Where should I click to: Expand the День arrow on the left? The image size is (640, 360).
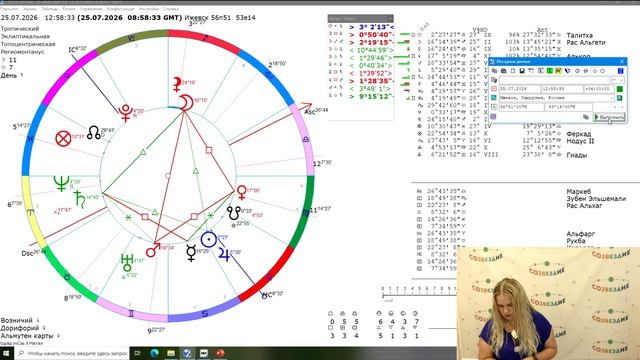22,75
